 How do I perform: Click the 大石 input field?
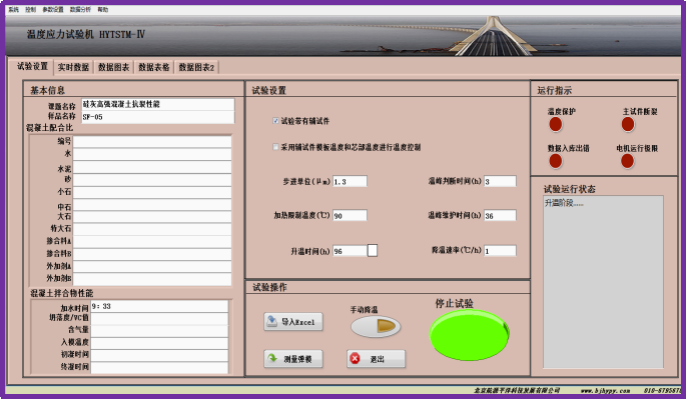(x=152, y=217)
